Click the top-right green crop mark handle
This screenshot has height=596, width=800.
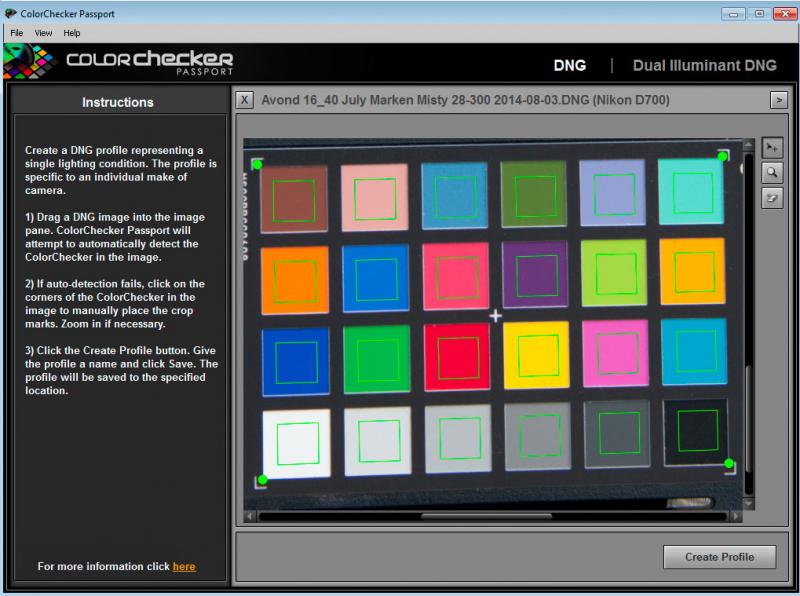point(722,156)
